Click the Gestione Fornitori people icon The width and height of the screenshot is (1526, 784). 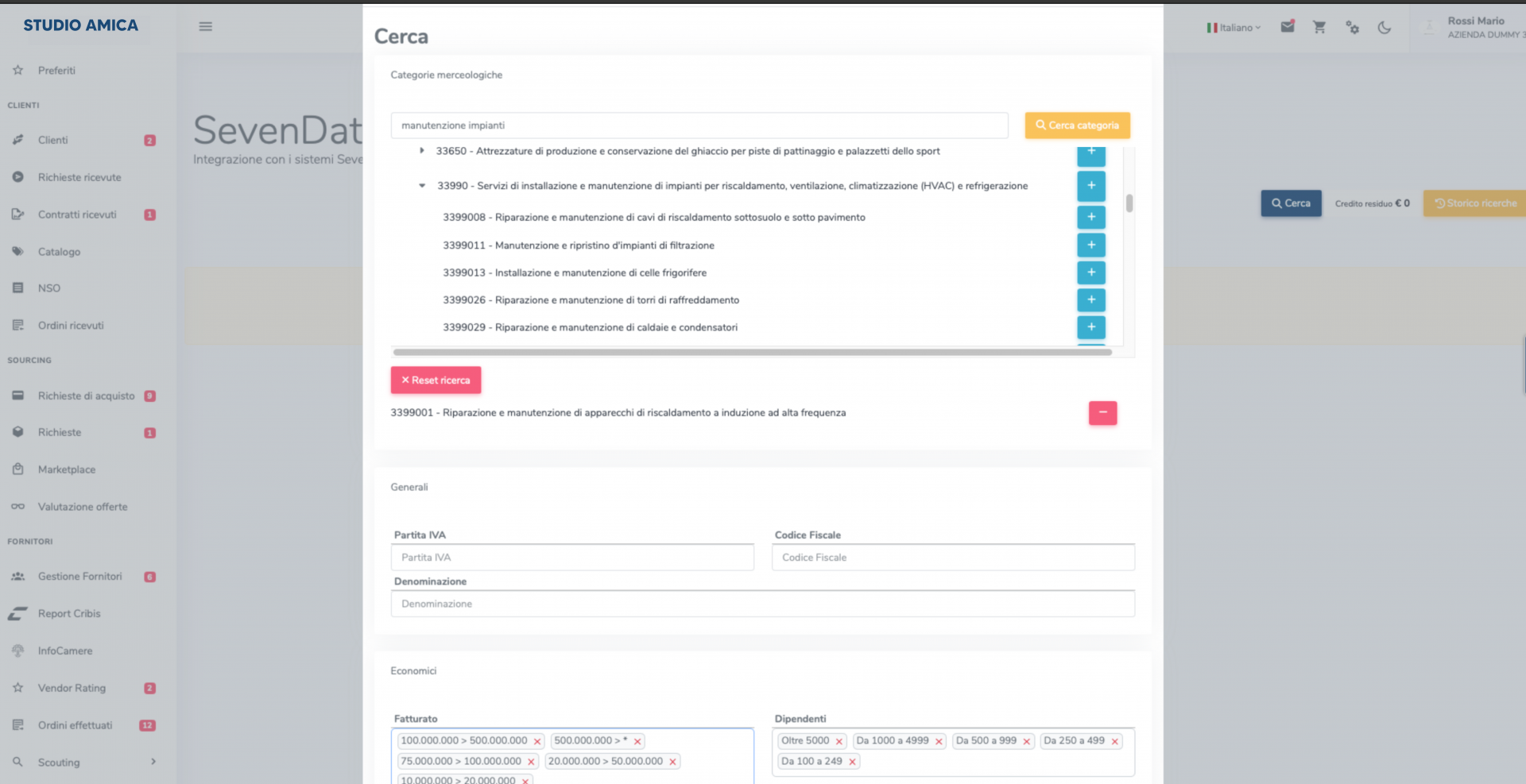point(17,577)
